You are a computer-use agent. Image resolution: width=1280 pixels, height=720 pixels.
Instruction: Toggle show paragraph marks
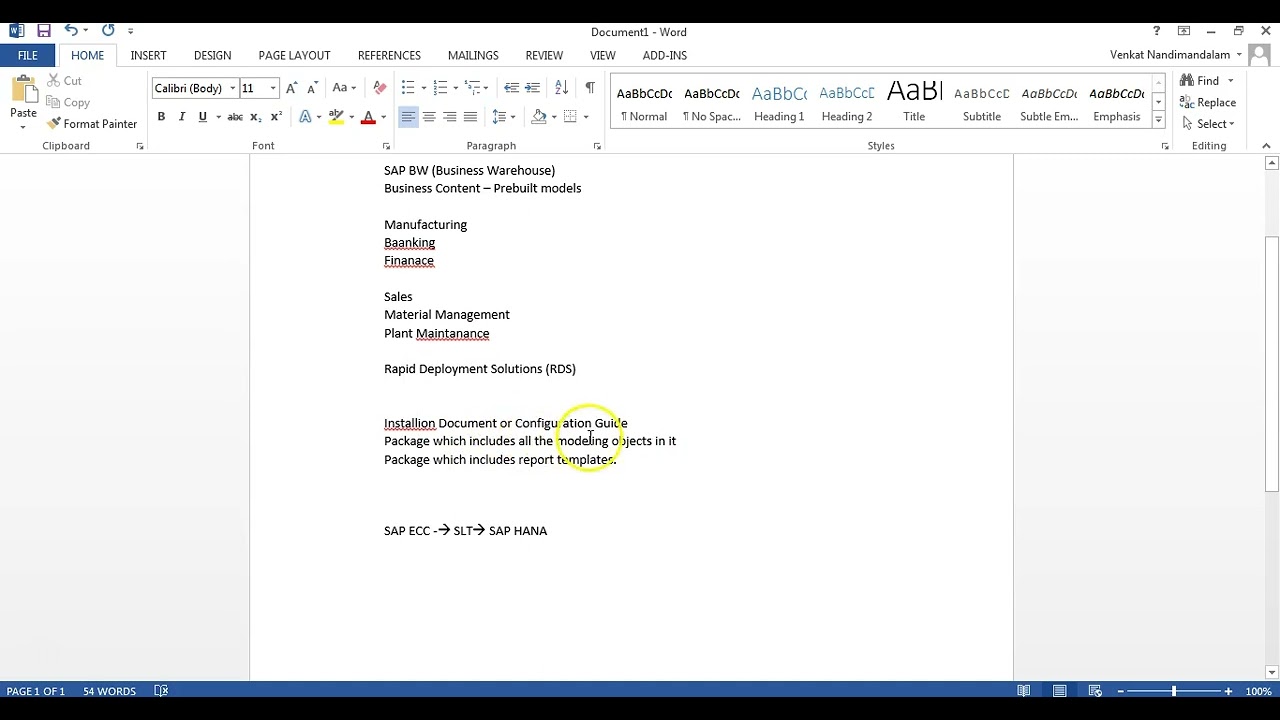[590, 88]
